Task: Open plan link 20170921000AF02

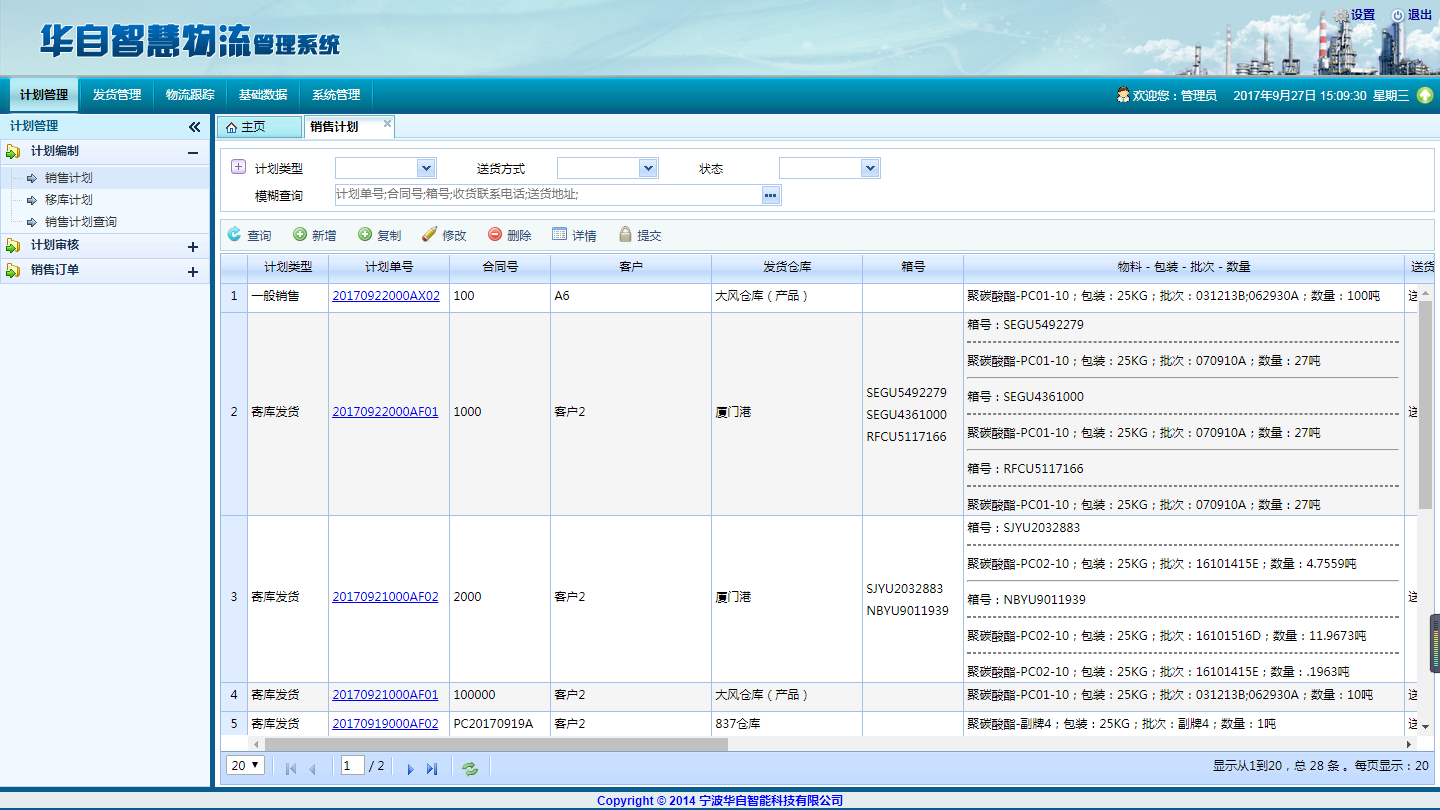Action: tap(385, 597)
